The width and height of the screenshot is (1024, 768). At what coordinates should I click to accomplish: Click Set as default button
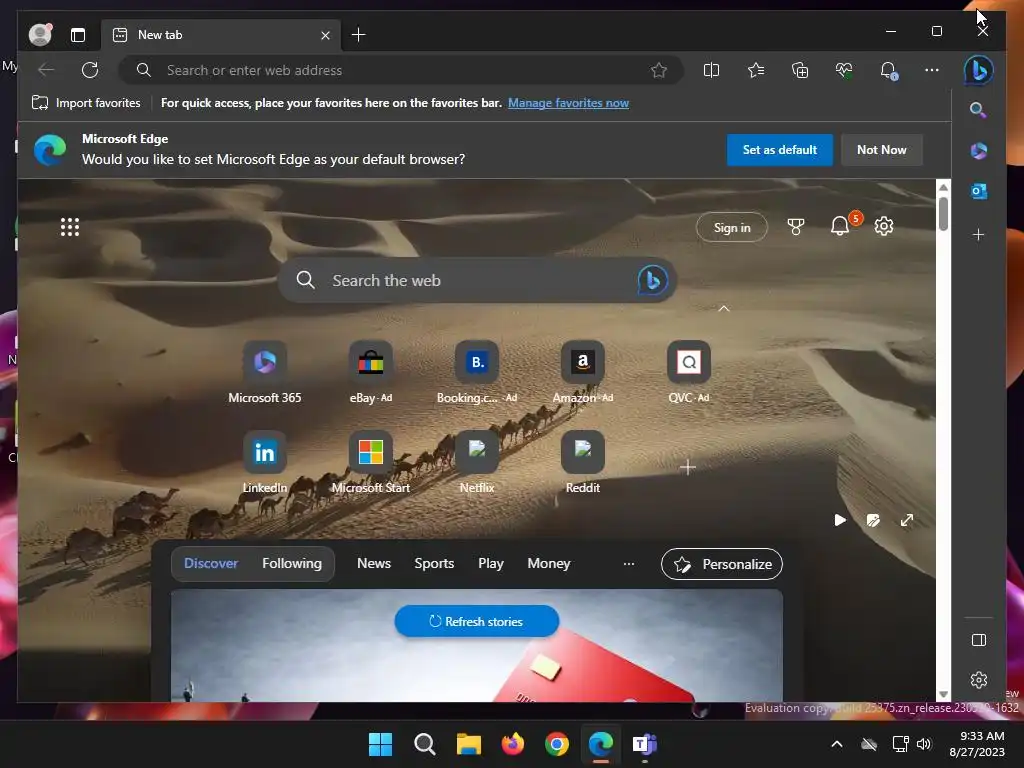click(x=780, y=150)
